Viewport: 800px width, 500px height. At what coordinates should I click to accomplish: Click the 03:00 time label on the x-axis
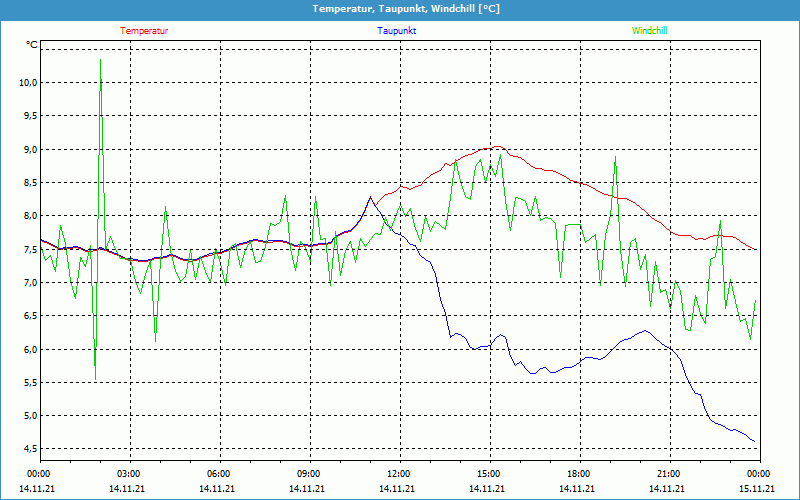click(128, 474)
